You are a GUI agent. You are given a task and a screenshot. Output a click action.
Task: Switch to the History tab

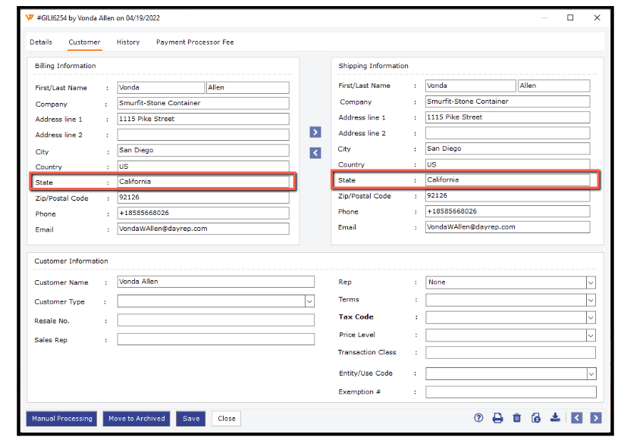pyautogui.click(x=128, y=43)
